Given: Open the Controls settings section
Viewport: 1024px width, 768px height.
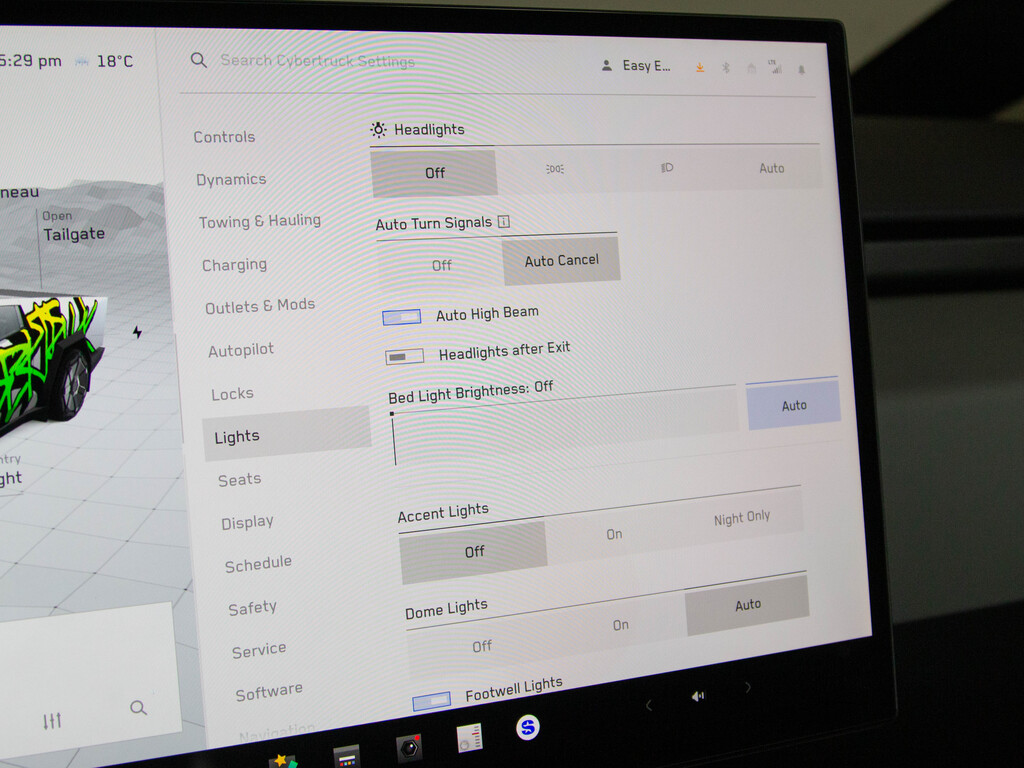Looking at the screenshot, I should (x=224, y=137).
